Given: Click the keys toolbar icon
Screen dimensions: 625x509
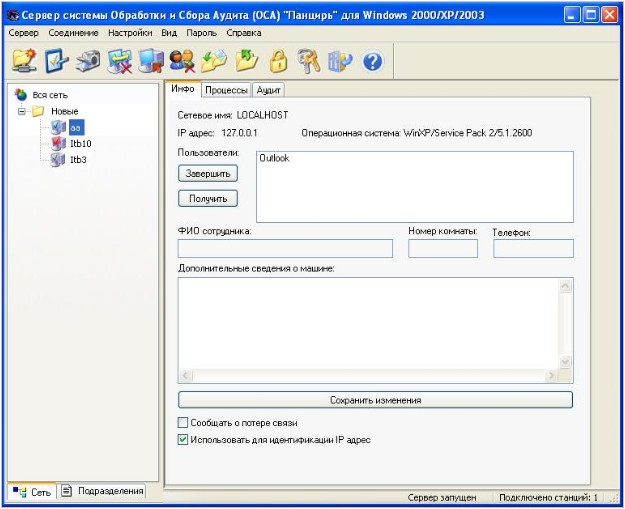Looking at the screenshot, I should 309,62.
